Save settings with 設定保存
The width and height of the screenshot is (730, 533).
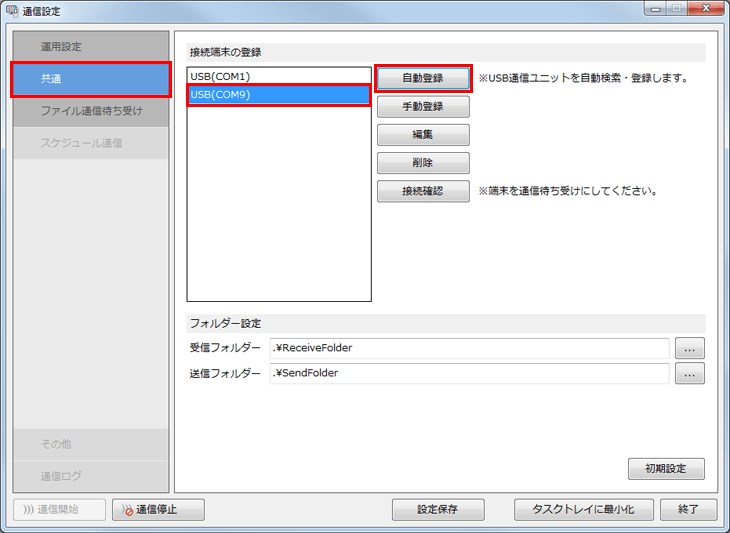(x=437, y=509)
